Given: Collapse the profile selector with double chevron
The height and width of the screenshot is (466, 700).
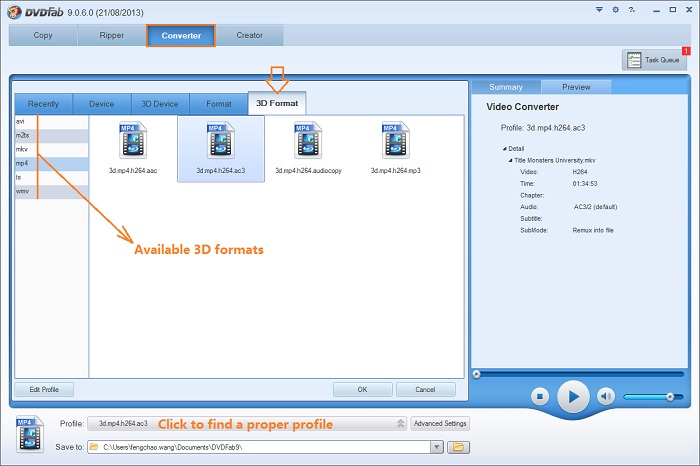Looking at the screenshot, I should tap(400, 423).
